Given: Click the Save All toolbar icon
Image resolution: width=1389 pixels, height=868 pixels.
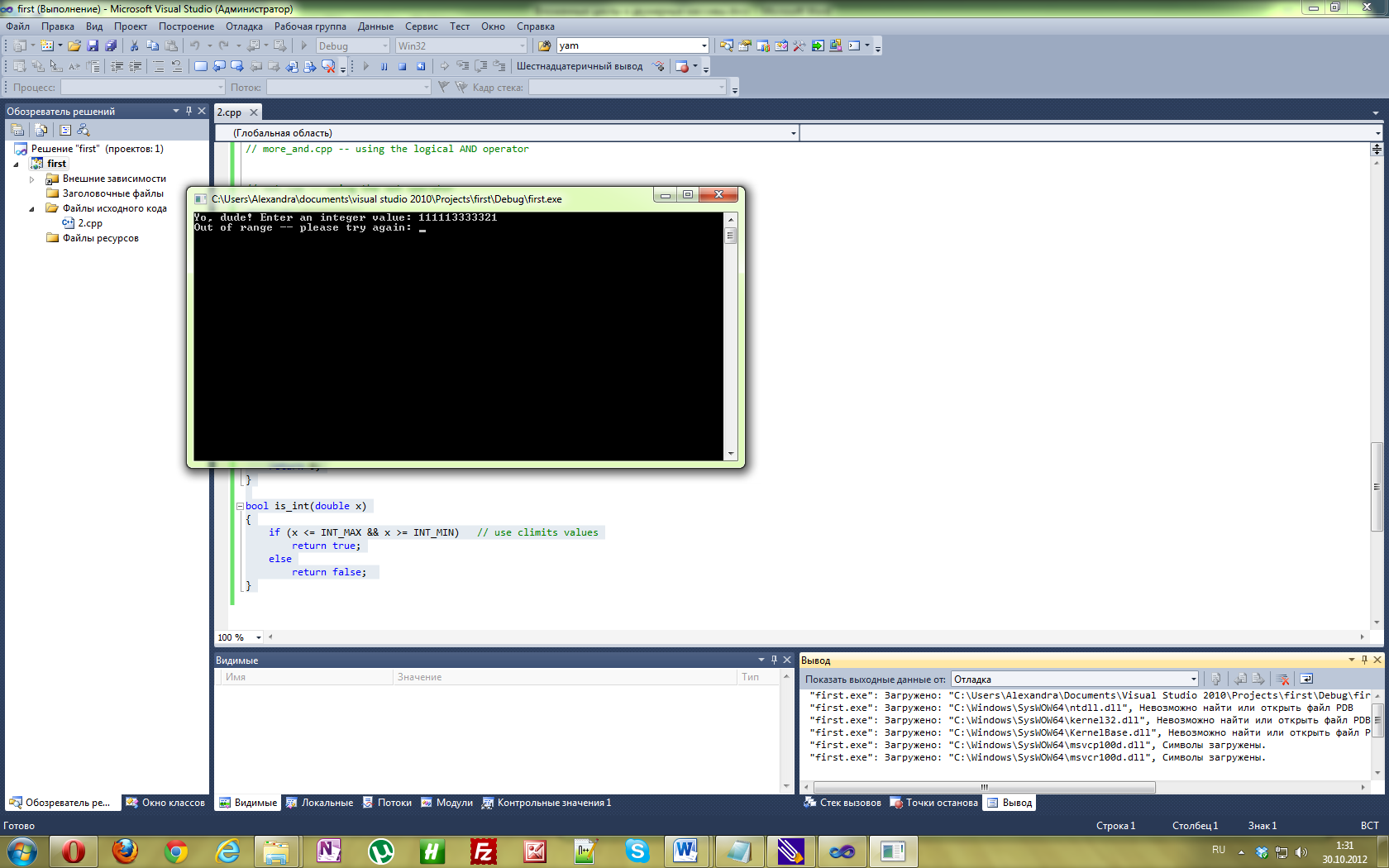Looking at the screenshot, I should (111, 46).
